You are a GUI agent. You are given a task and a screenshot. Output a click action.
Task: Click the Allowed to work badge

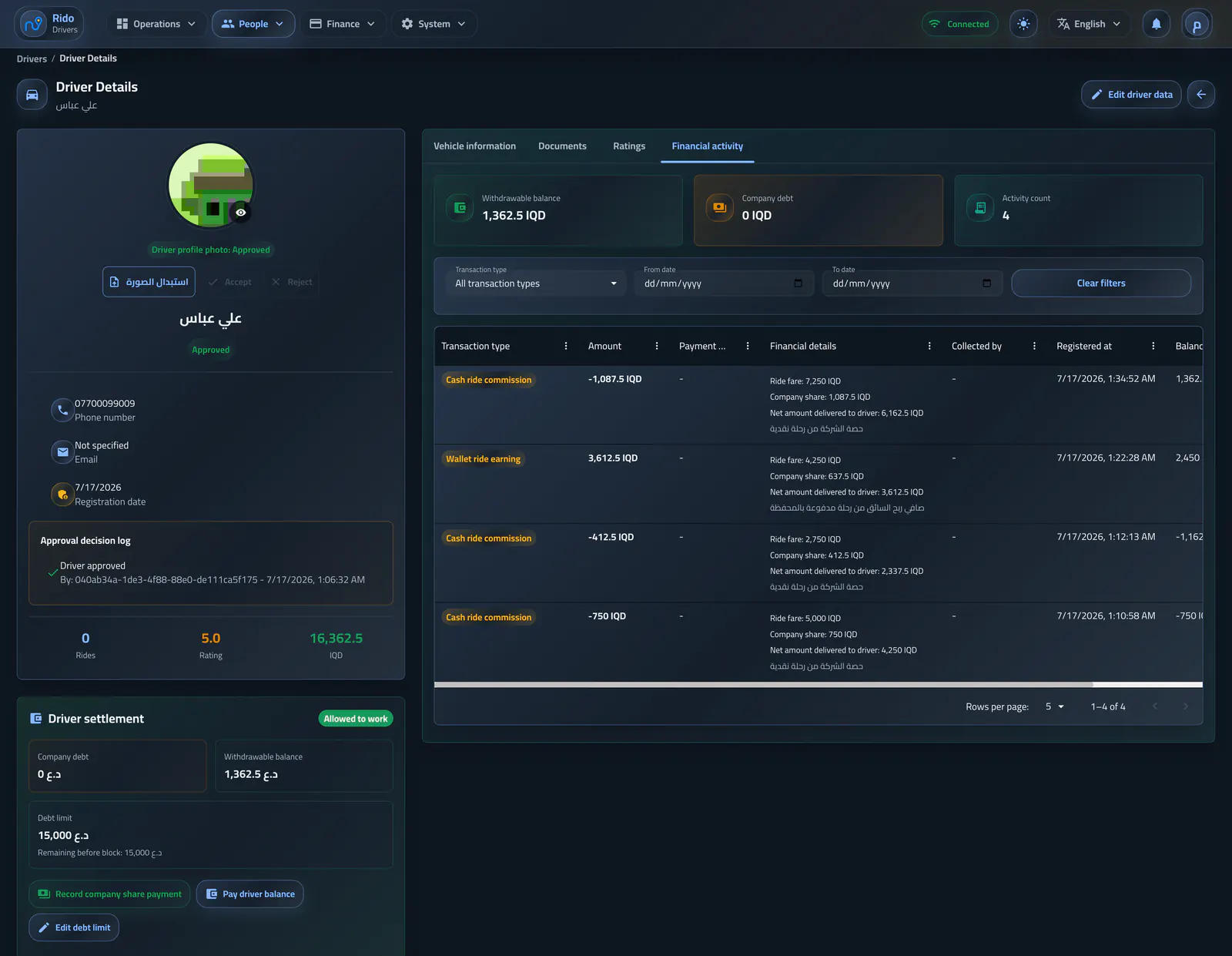[356, 719]
